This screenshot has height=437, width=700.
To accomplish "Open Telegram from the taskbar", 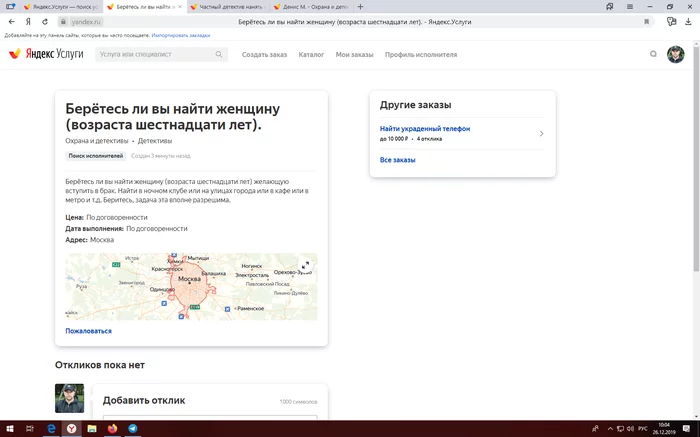I will tap(133, 429).
